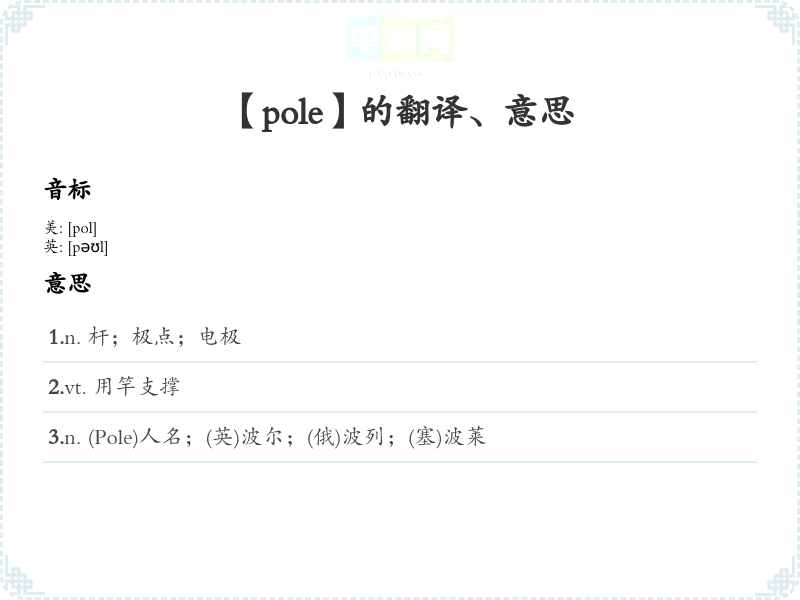Click the word "pole" in the title

point(292,113)
